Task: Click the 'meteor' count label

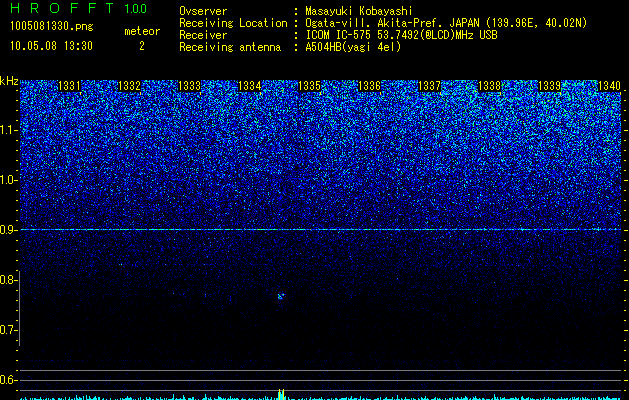Action: click(x=142, y=31)
